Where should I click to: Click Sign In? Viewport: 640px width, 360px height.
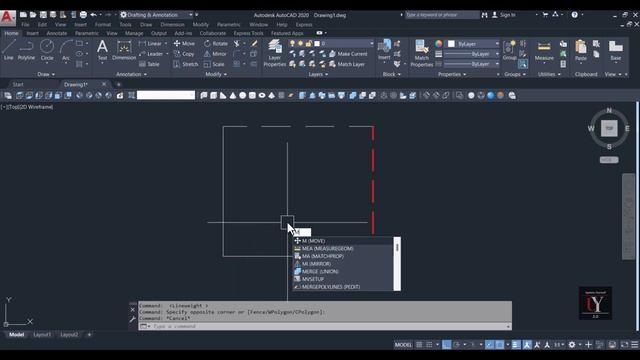(504, 15)
